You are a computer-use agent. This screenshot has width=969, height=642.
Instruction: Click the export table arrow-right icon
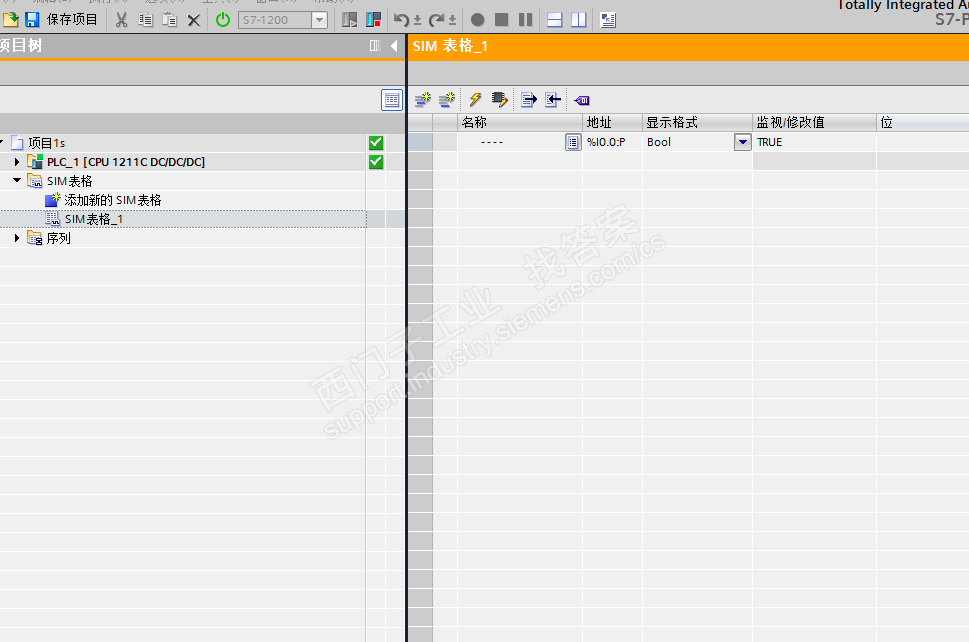[529, 99]
